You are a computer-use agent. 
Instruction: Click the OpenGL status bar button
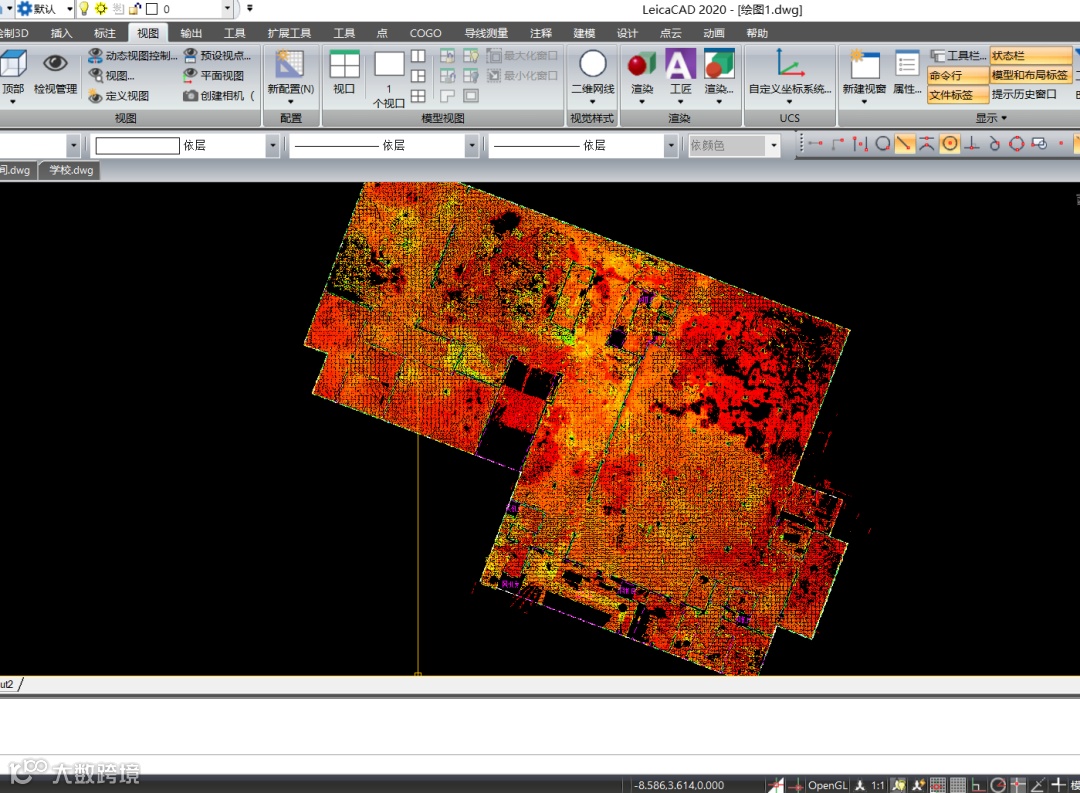pos(827,785)
